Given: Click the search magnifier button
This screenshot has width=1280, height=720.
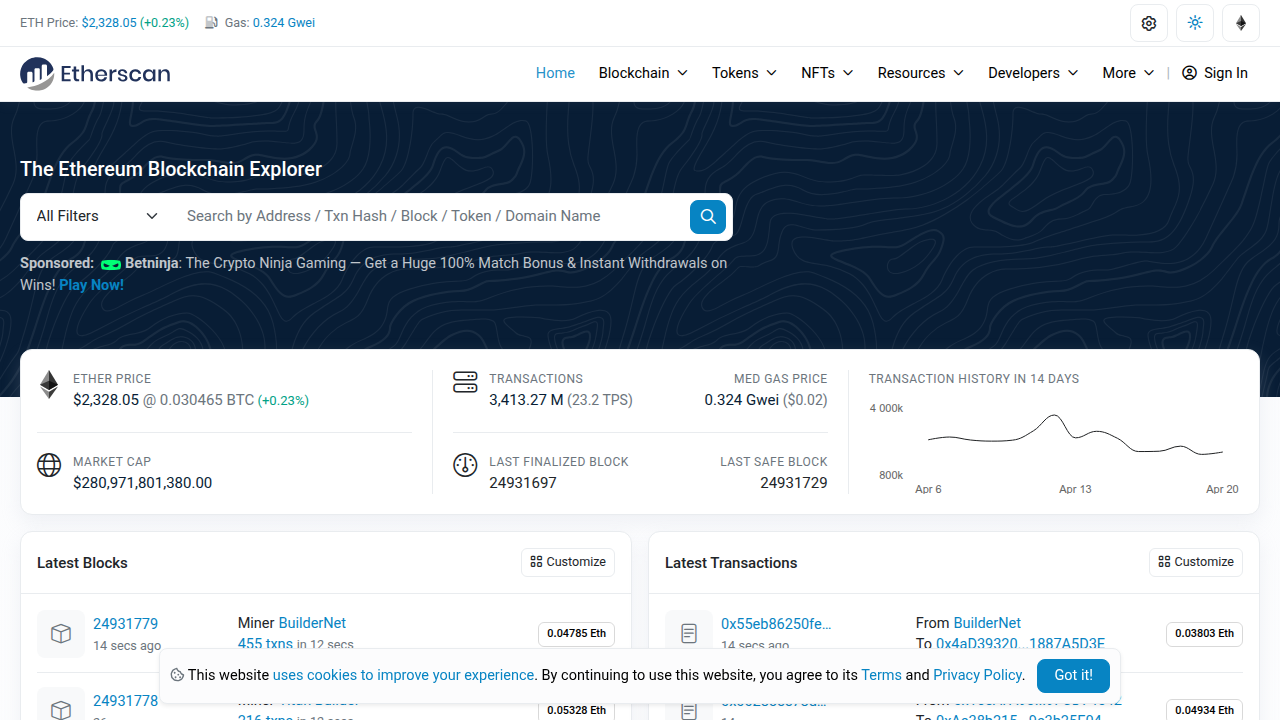Looking at the screenshot, I should coord(707,216).
